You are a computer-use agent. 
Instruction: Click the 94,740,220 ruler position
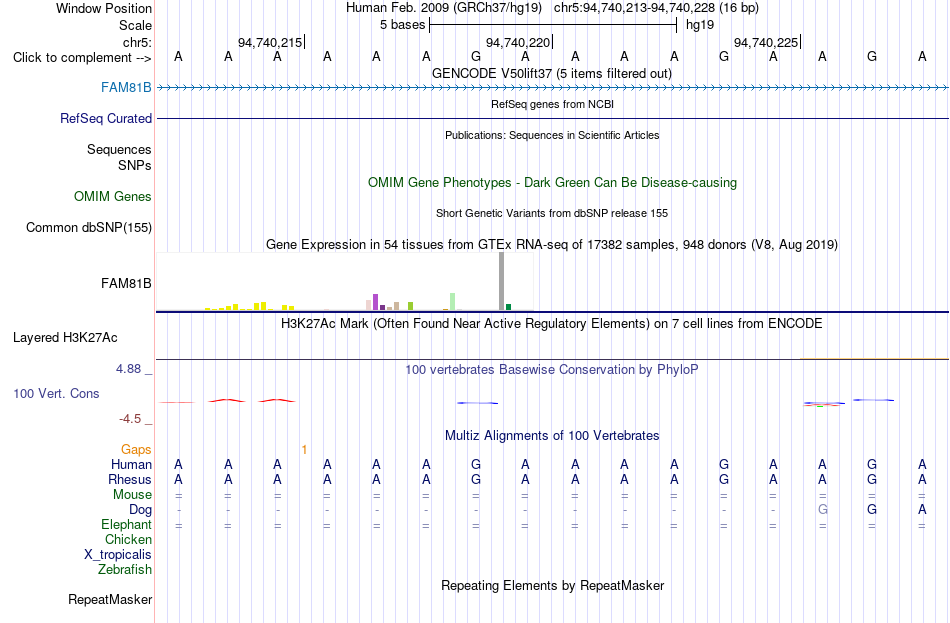pyautogui.click(x=518, y=42)
